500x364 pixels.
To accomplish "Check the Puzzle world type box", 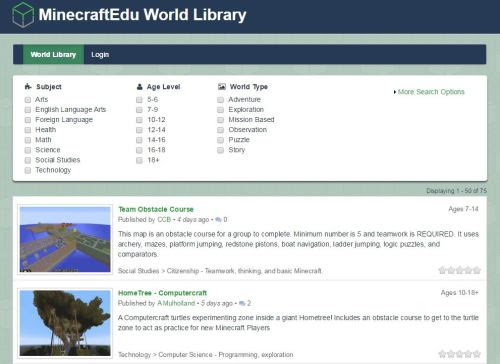I will pyautogui.click(x=220, y=140).
